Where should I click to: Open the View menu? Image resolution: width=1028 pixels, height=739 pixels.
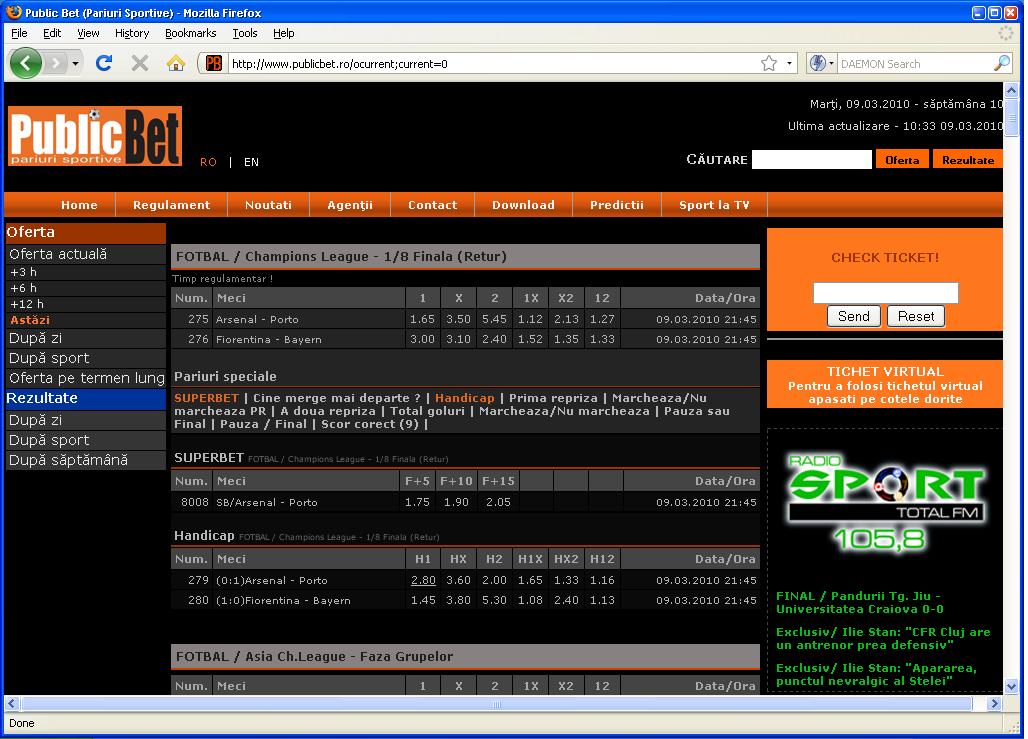88,33
